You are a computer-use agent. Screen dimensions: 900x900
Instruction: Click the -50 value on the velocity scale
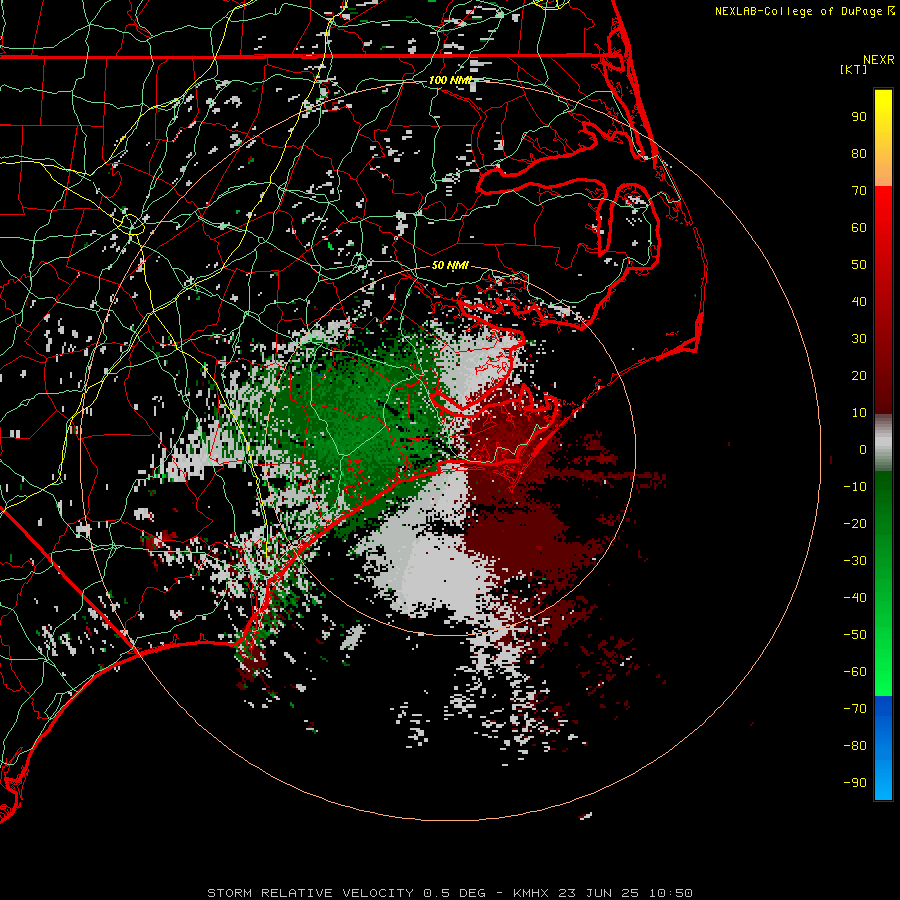[x=855, y=635]
